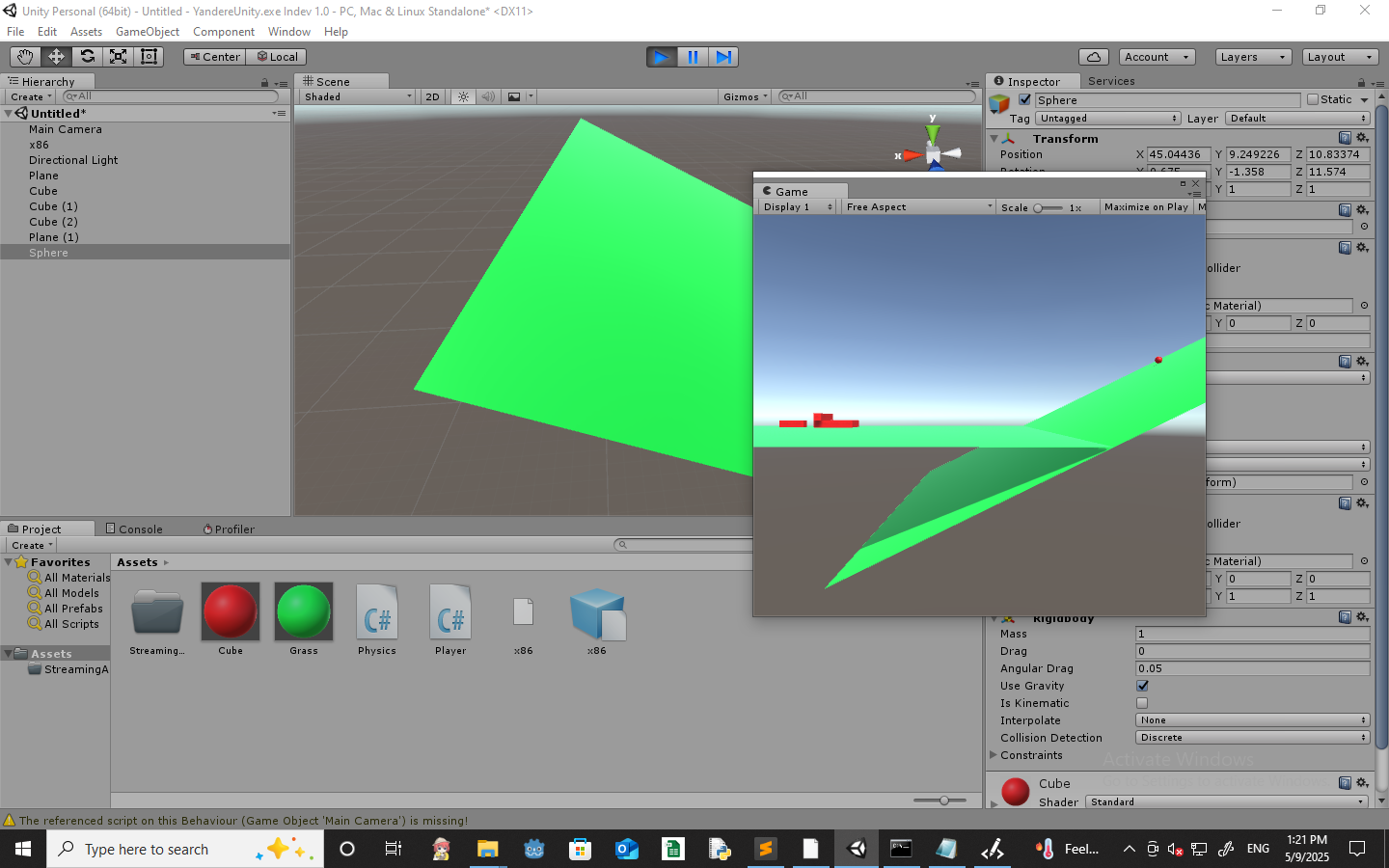Open Layers dropdown

tap(1253, 57)
